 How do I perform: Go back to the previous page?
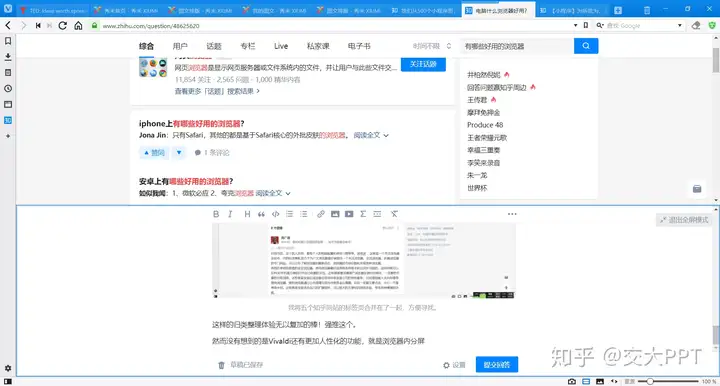tap(8, 26)
